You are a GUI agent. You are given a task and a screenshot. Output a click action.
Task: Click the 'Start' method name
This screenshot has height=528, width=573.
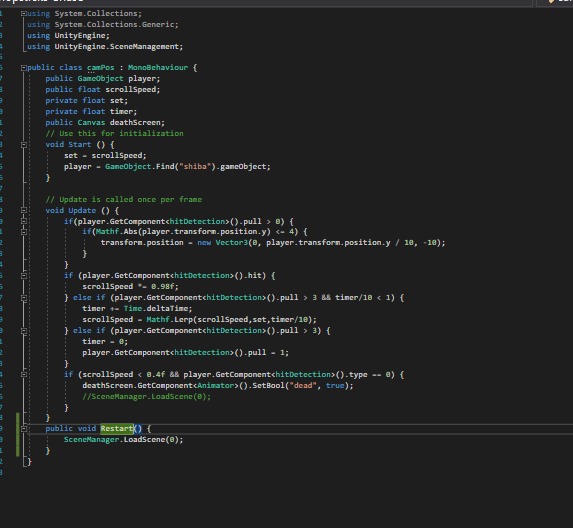point(80,145)
